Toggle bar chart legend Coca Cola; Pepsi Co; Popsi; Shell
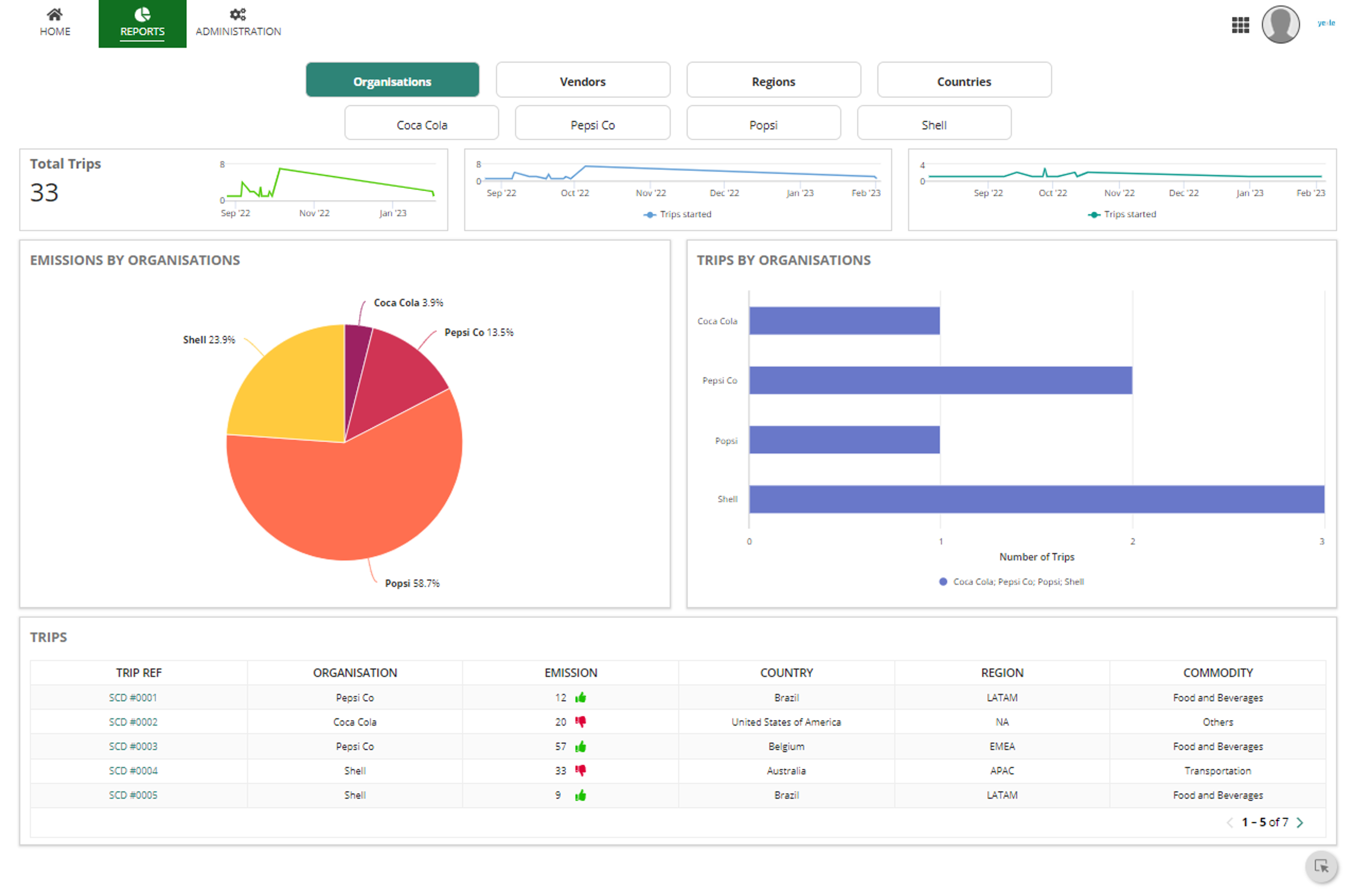The height and width of the screenshot is (896, 1356). 1011,582
